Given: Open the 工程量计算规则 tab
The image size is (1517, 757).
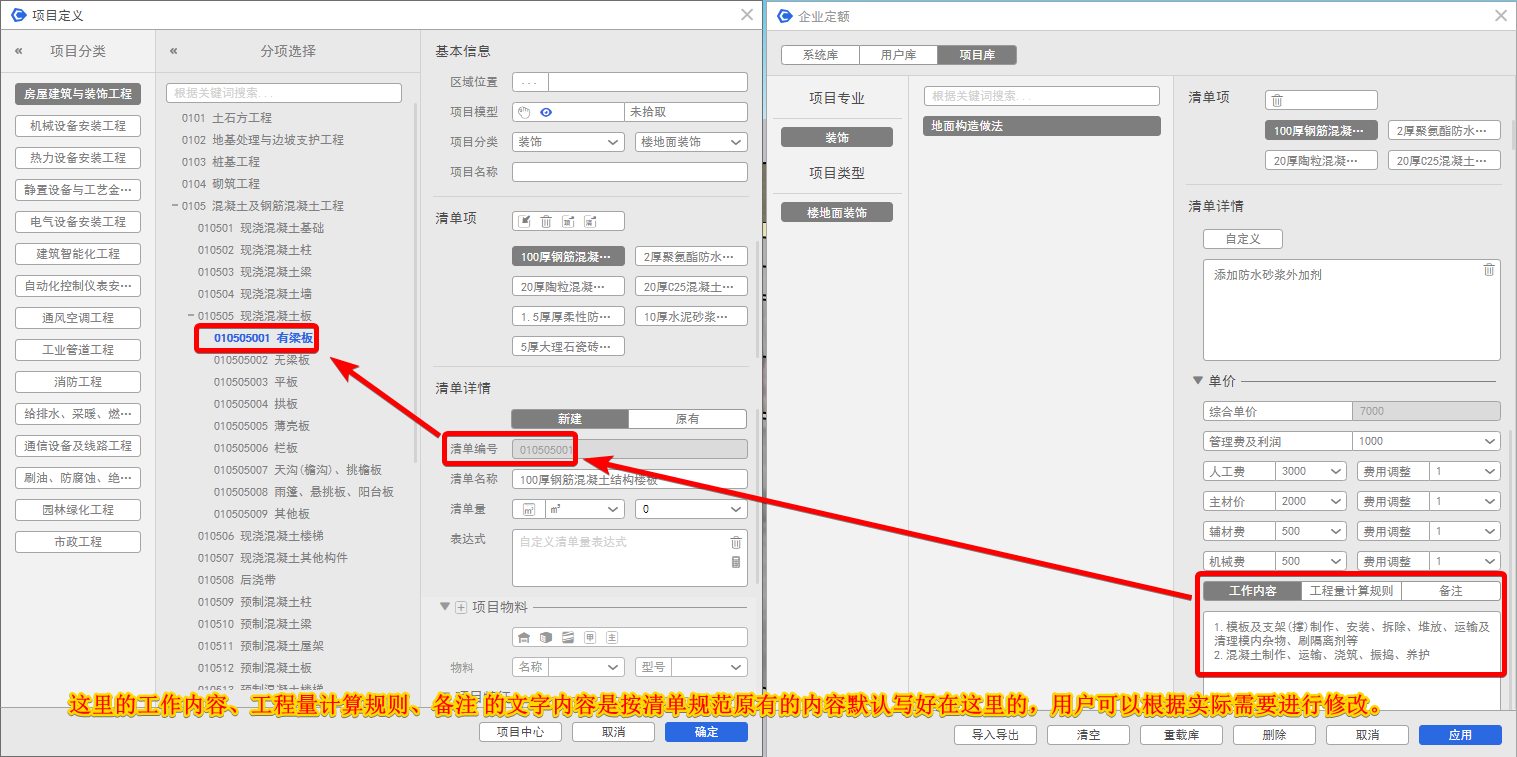Looking at the screenshot, I should [x=1351, y=591].
